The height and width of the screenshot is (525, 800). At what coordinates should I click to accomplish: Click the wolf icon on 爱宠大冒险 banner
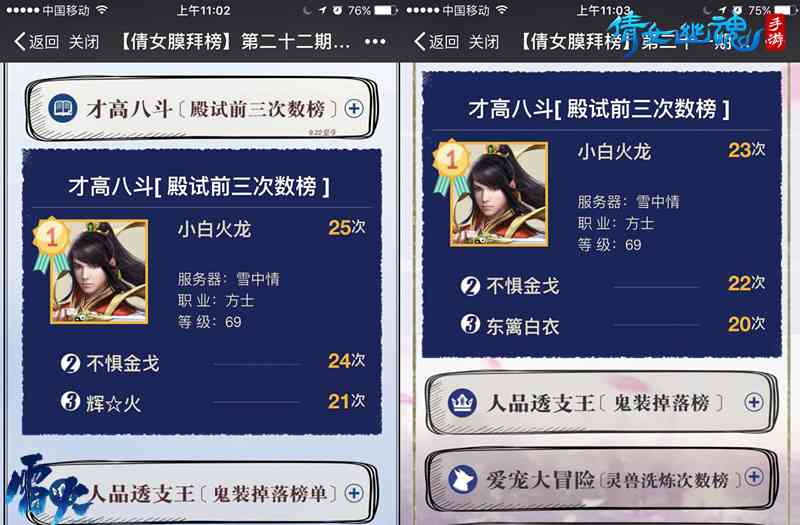point(462,480)
